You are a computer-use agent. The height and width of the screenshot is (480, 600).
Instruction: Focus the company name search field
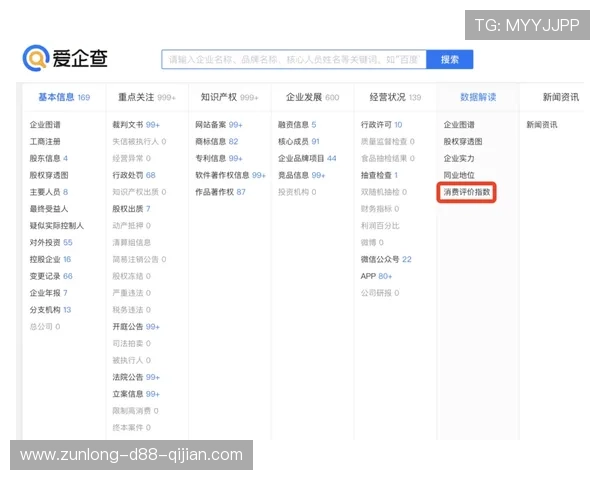294,59
